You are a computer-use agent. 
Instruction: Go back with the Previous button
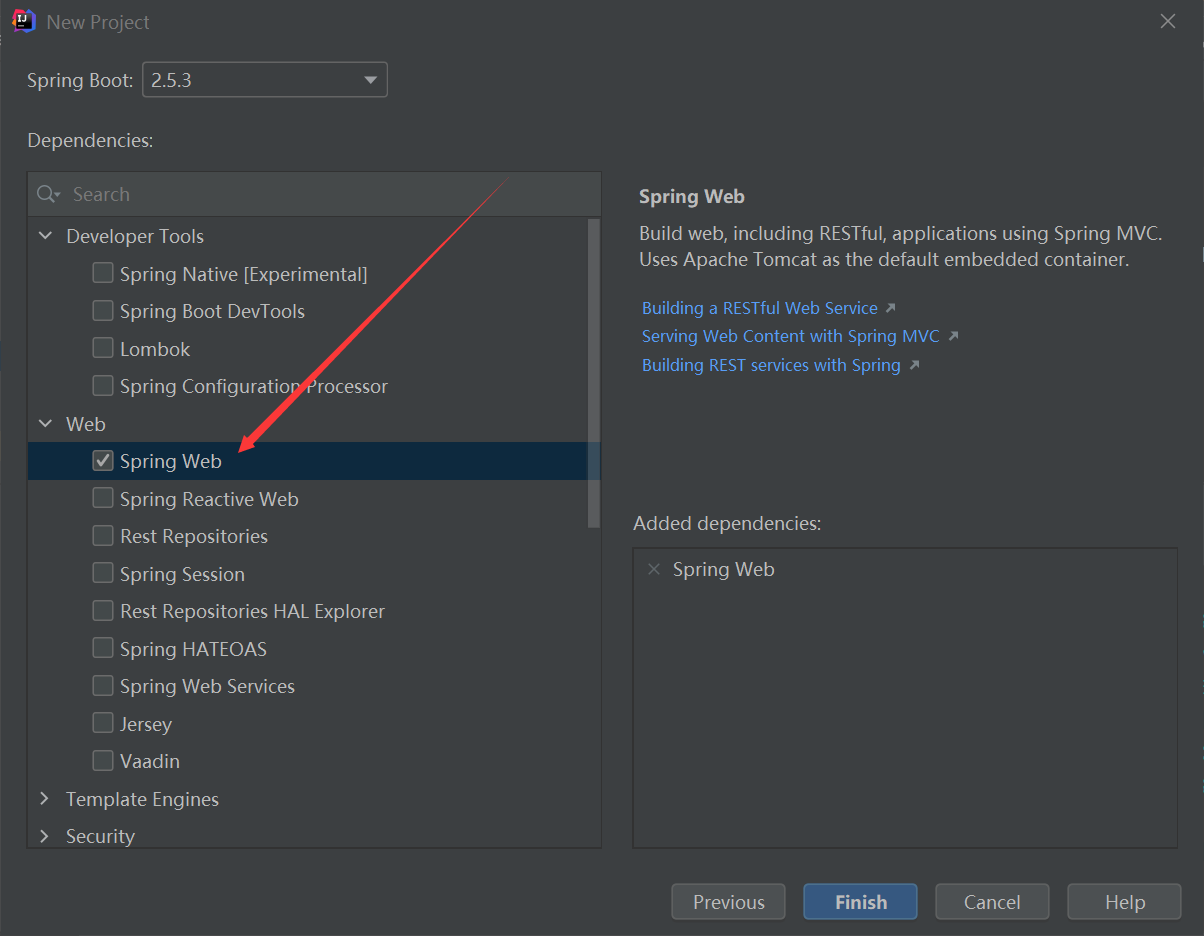728,902
